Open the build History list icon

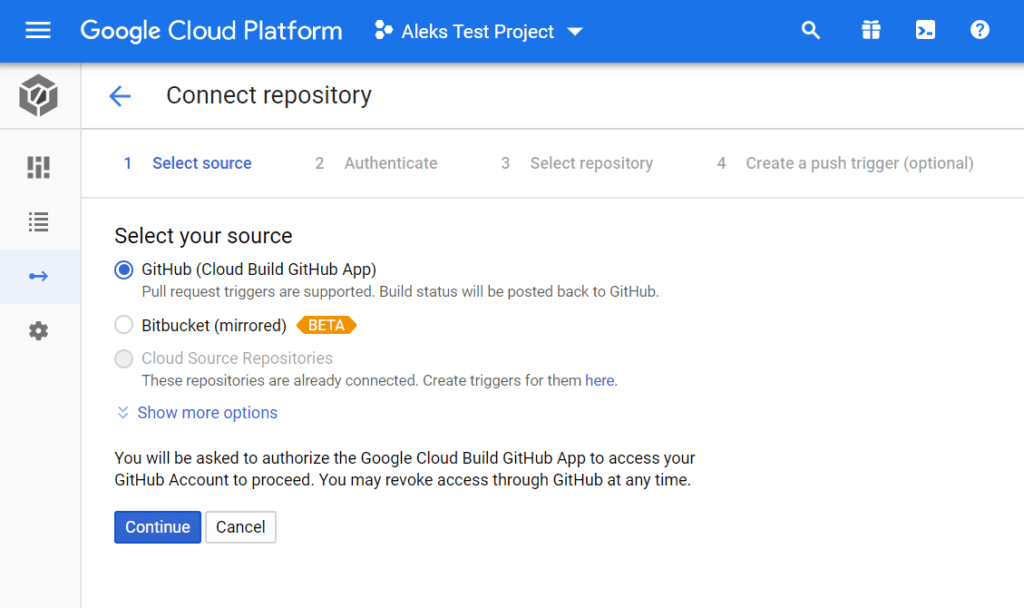tap(38, 222)
